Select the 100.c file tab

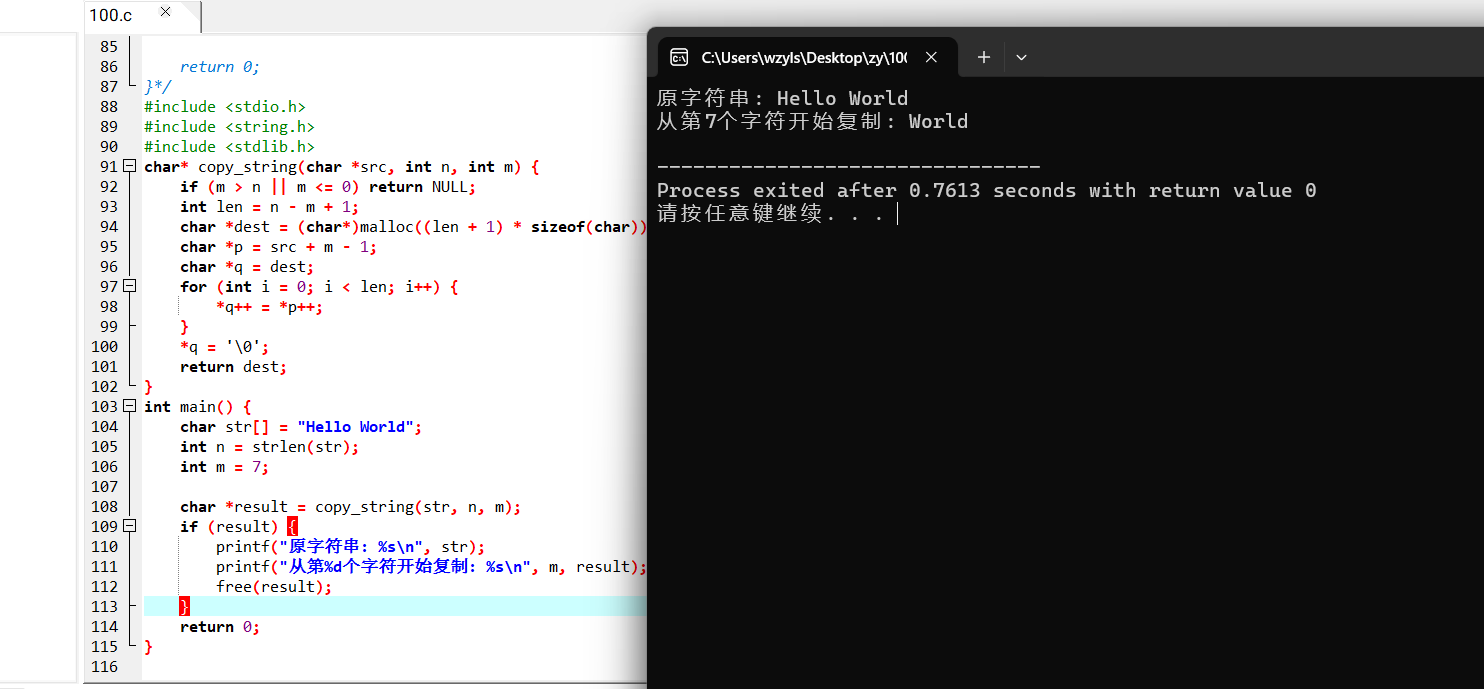(x=111, y=14)
